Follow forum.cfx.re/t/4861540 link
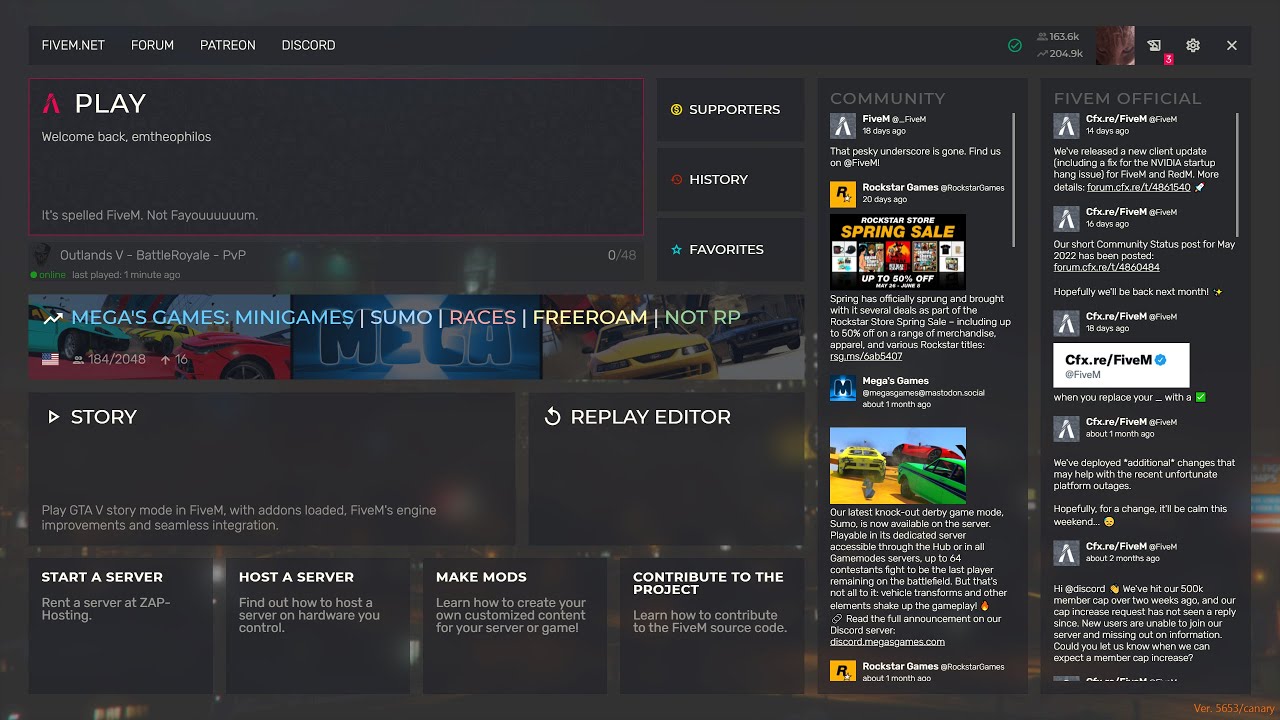Screen dimensions: 1280x720 click(x=1139, y=187)
